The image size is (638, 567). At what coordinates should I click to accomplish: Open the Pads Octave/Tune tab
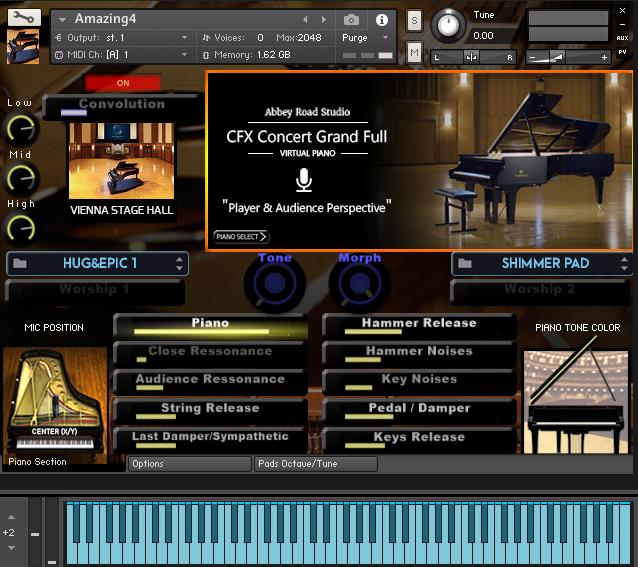click(x=315, y=464)
